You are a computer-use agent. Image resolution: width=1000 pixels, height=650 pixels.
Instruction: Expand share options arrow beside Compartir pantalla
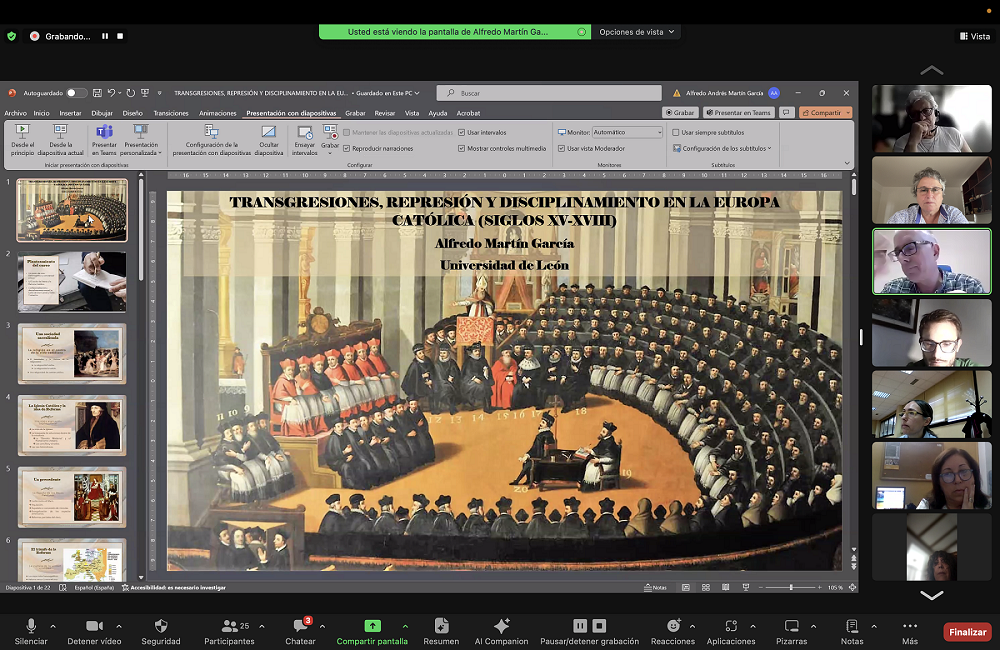click(x=406, y=626)
